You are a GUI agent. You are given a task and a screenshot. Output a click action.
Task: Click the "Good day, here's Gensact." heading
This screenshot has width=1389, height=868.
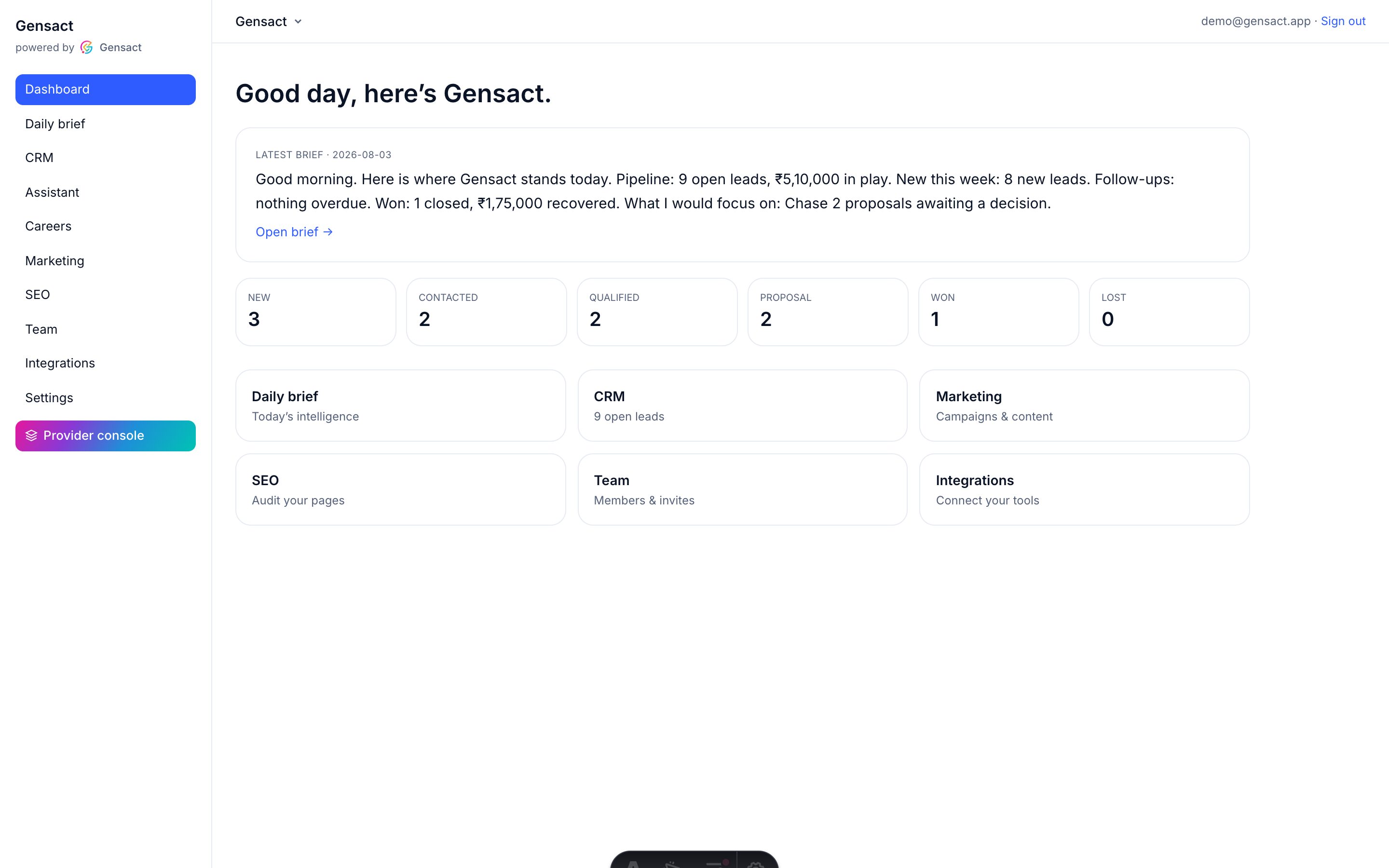tap(393, 94)
